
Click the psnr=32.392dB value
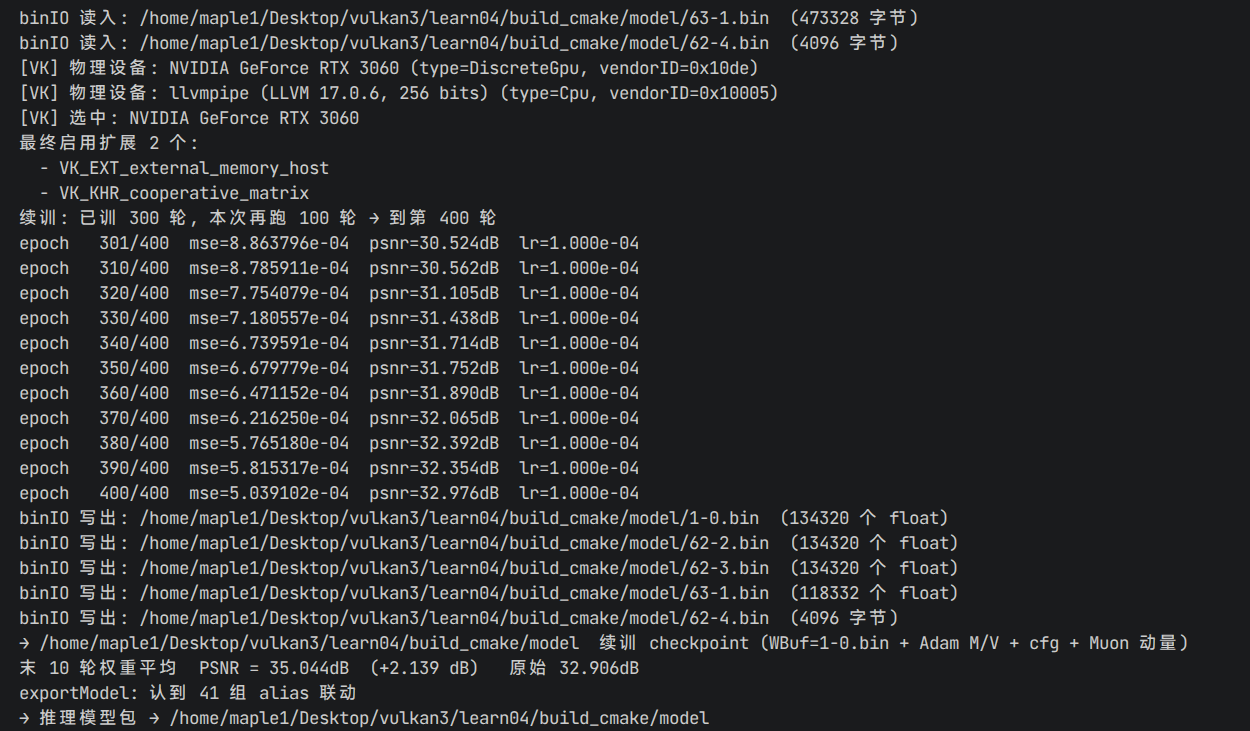434,443
